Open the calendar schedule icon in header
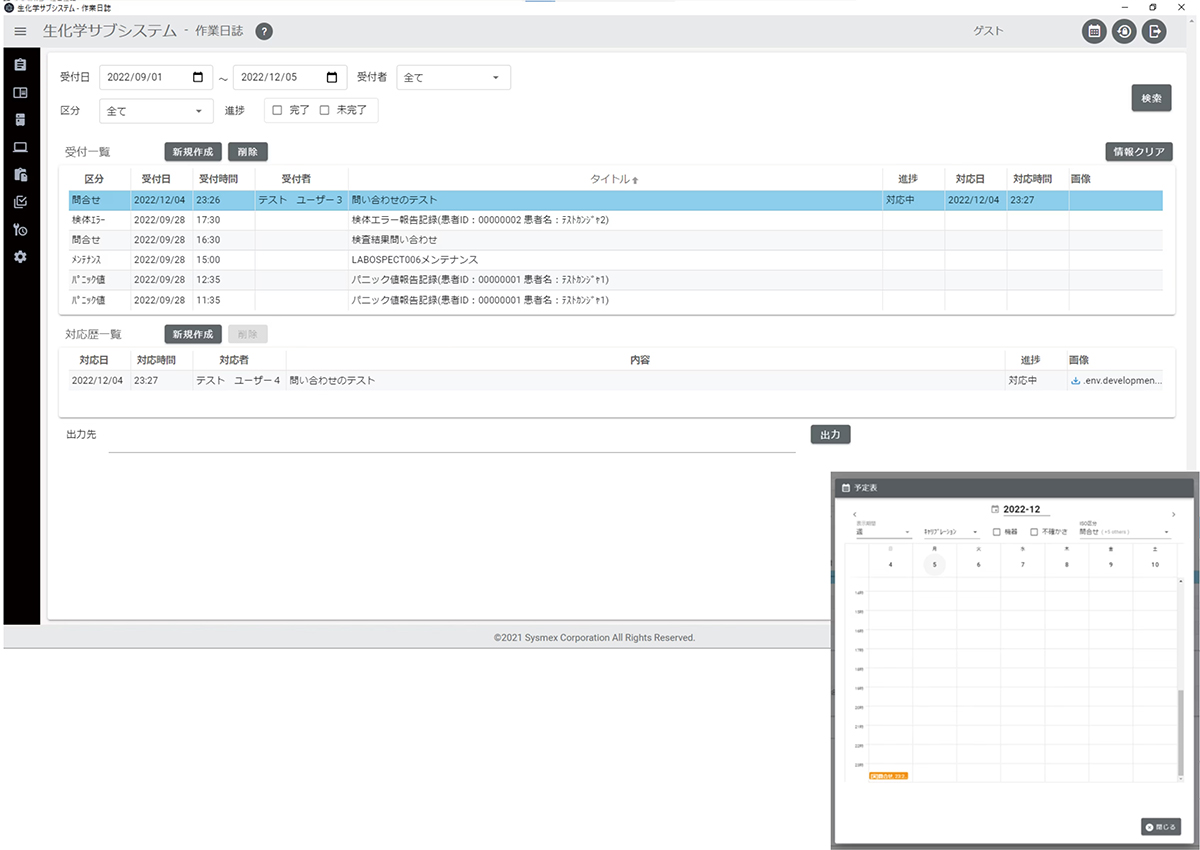 click(x=1094, y=31)
